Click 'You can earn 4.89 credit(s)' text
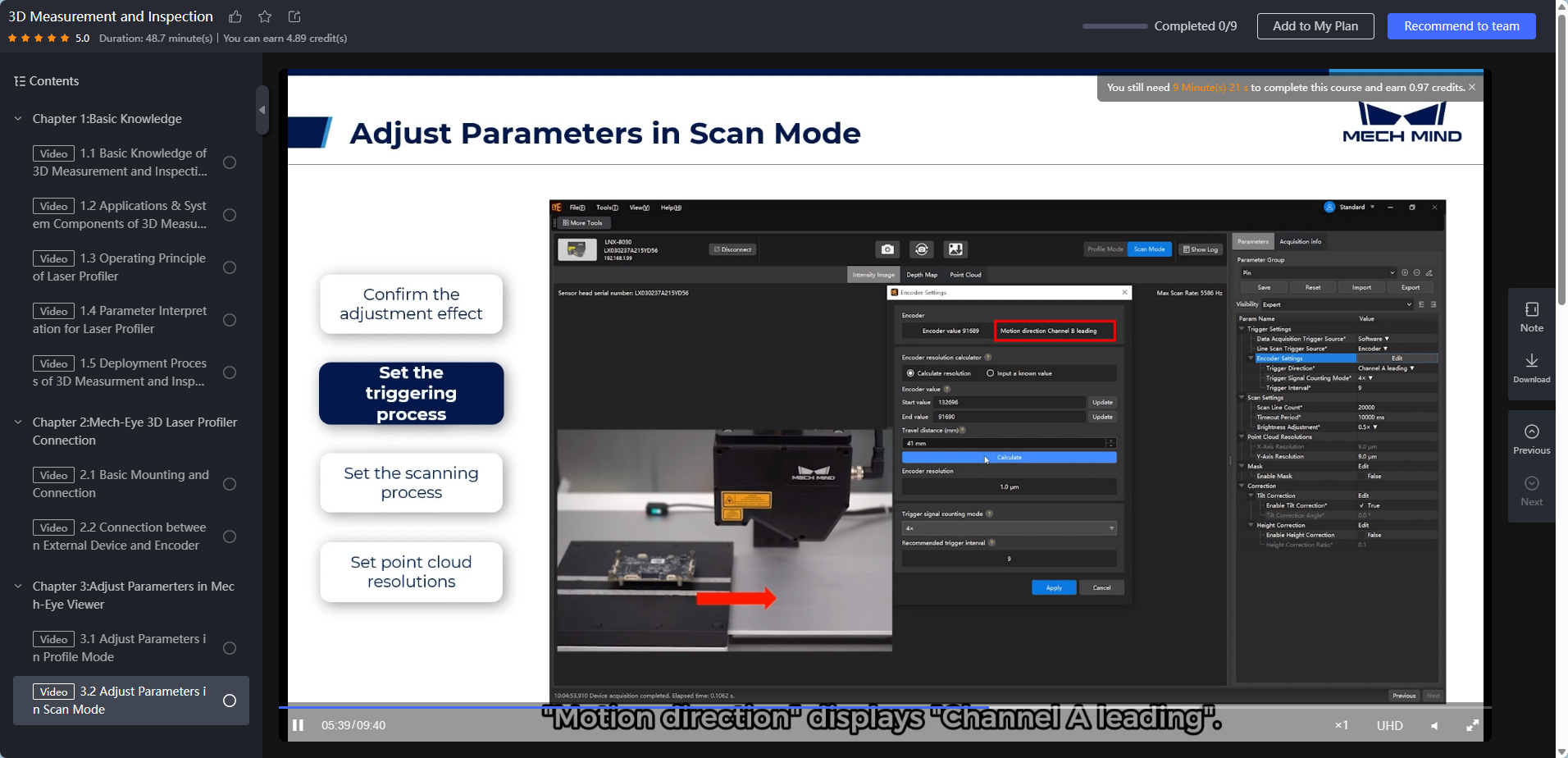 [285, 38]
